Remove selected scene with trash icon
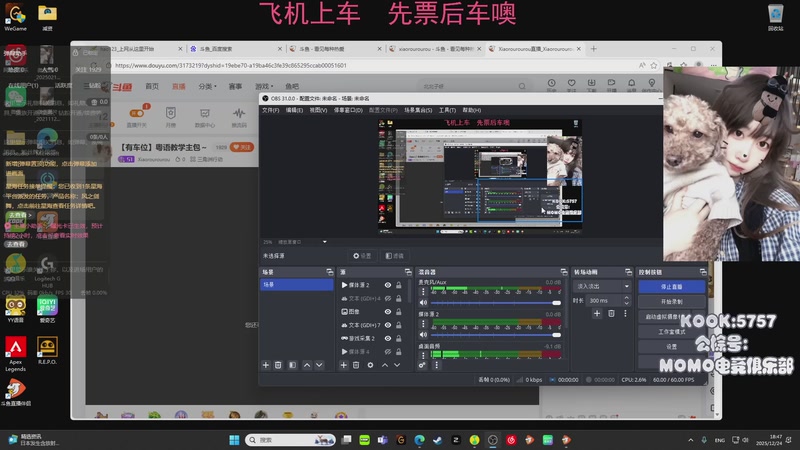Screen dimensions: 800x450 pos(278,365)
